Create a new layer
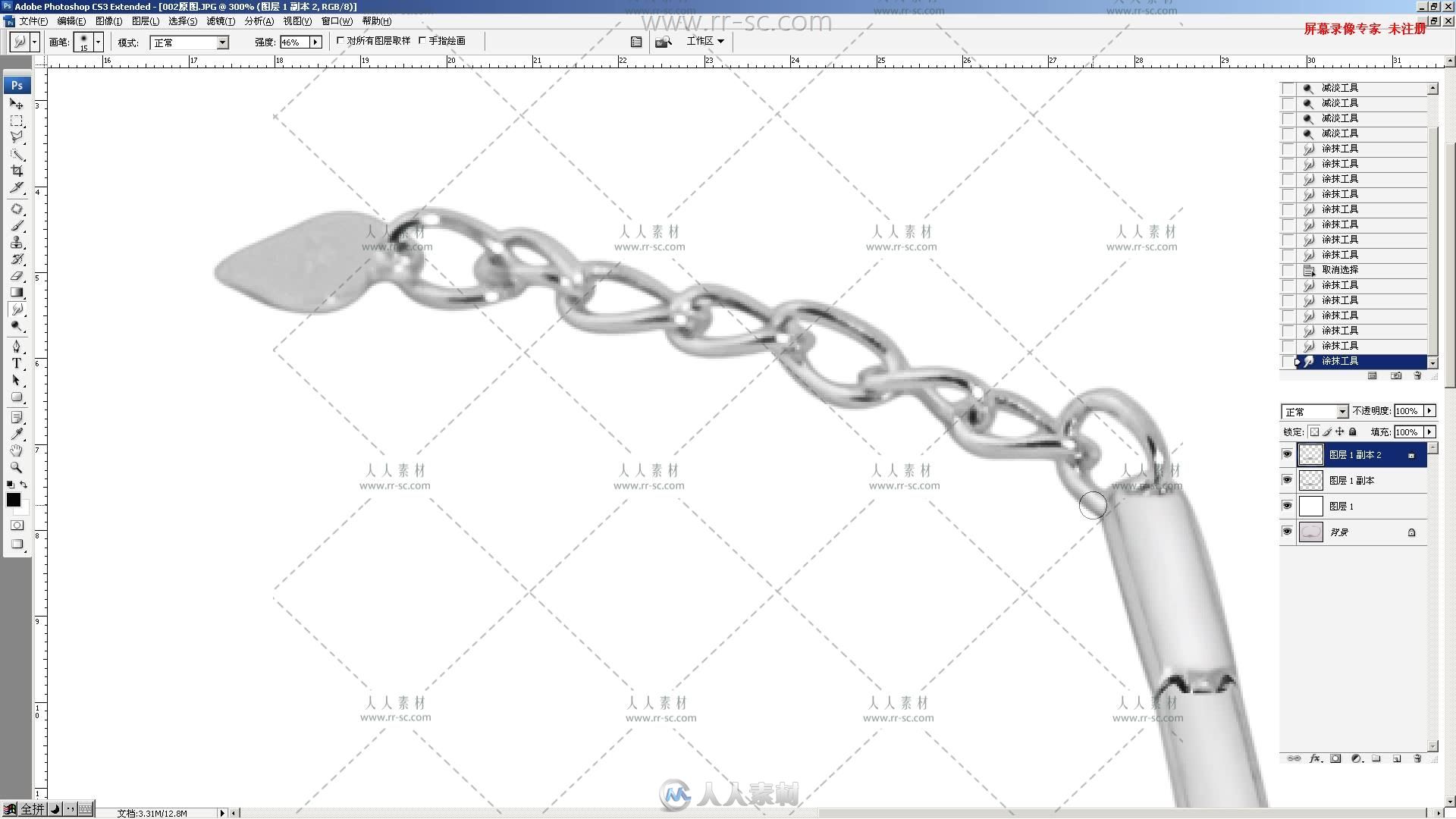This screenshot has height=819, width=1456. (x=1397, y=758)
